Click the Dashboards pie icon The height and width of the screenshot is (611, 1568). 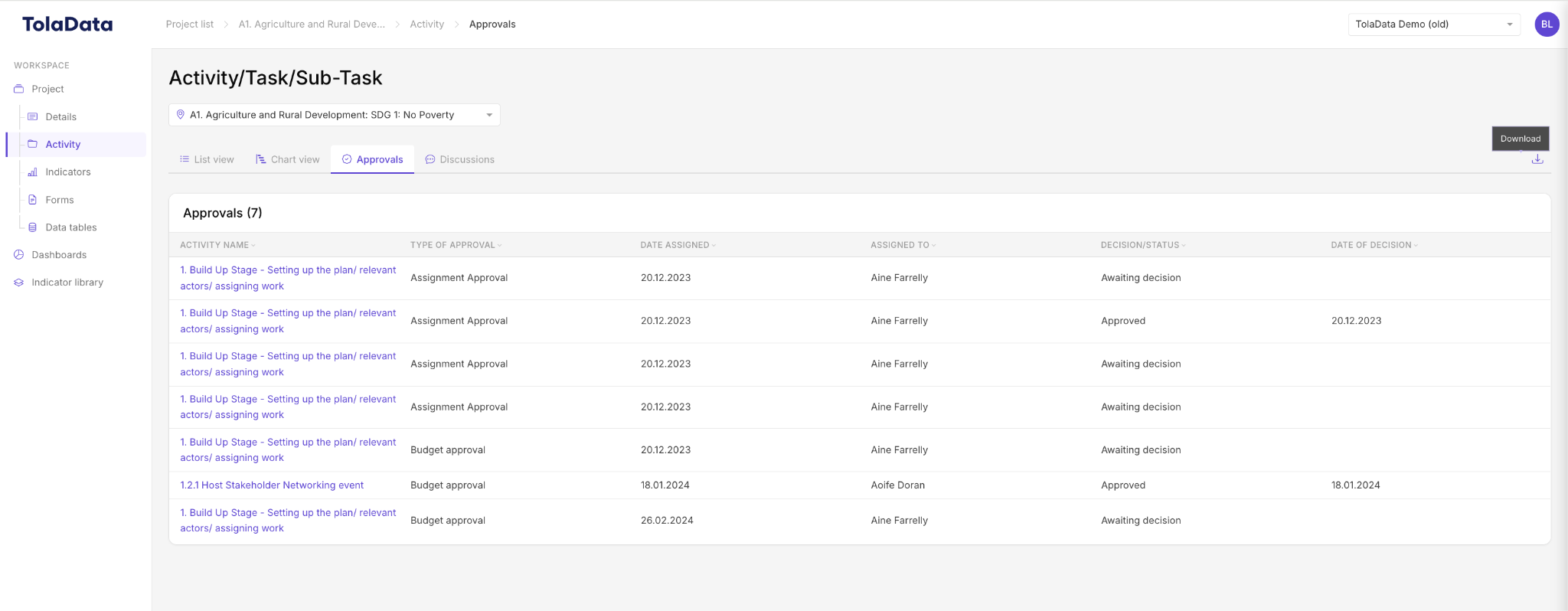[19, 255]
